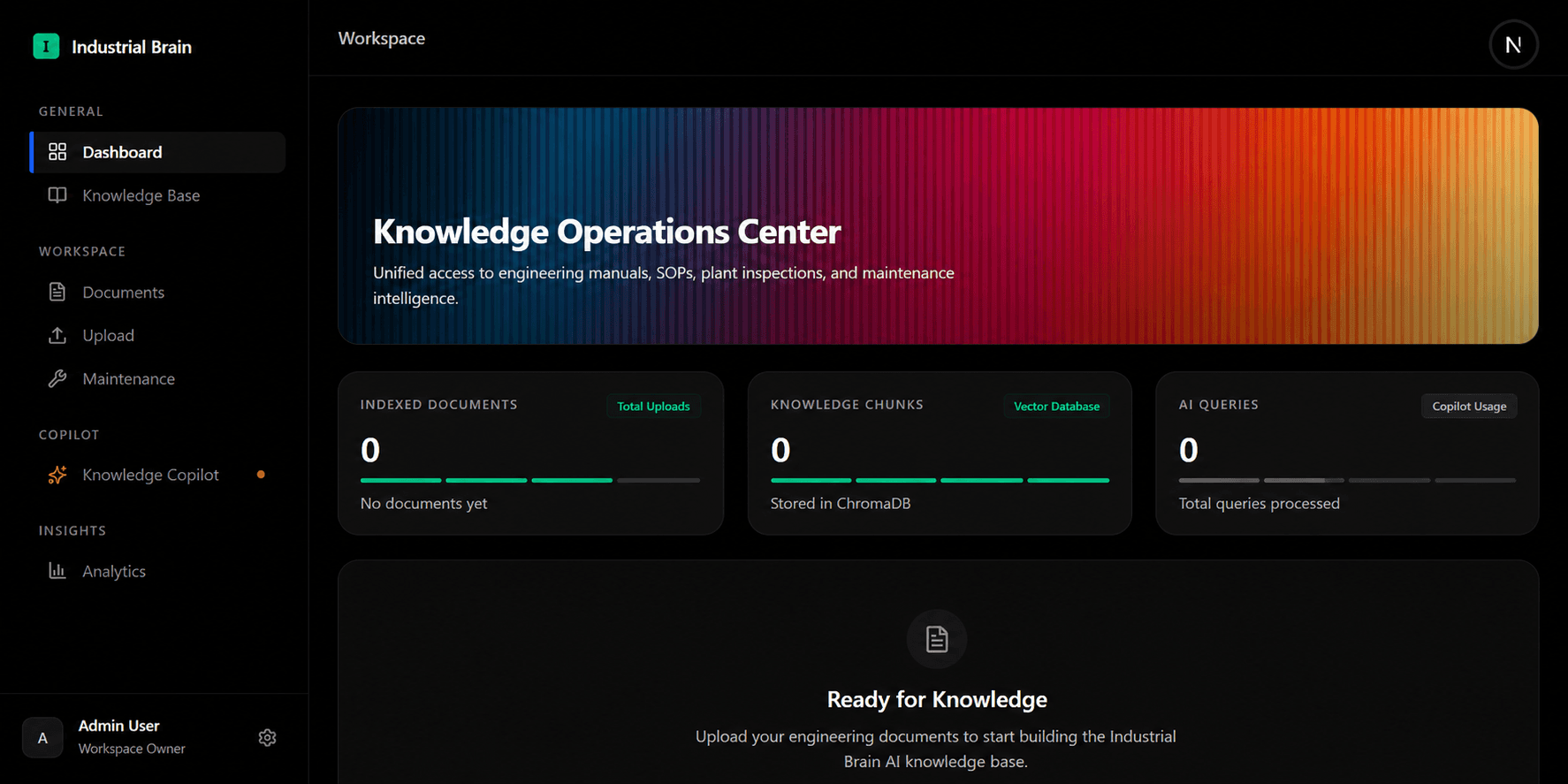The image size is (1568, 784).
Task: Click the Upload arrow icon
Action: tap(57, 335)
